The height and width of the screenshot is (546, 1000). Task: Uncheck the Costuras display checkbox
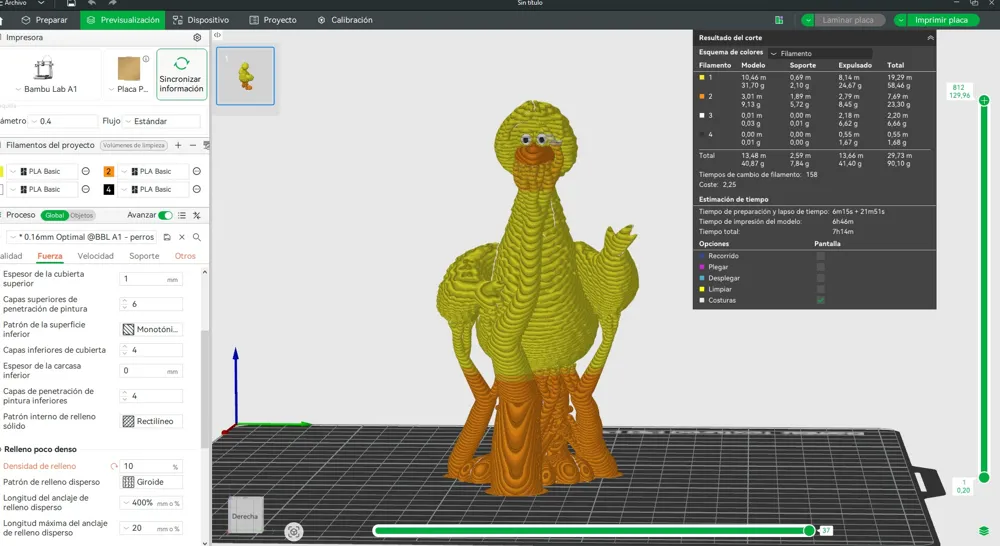821,300
